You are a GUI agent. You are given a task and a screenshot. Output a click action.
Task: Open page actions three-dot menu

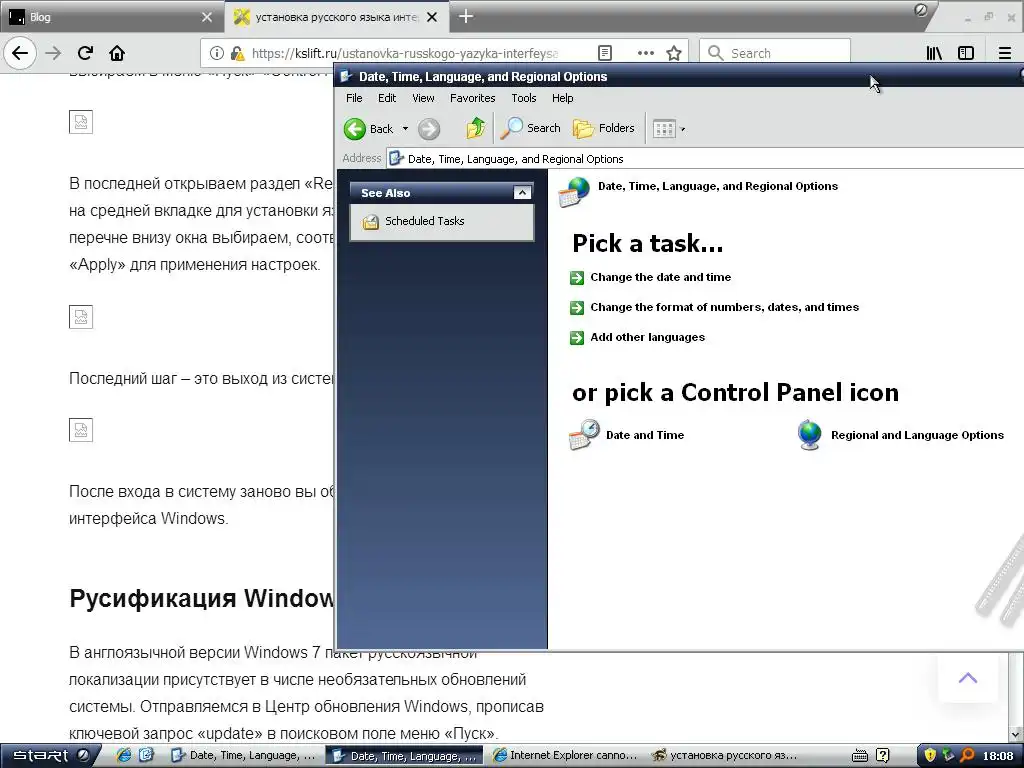(645, 53)
